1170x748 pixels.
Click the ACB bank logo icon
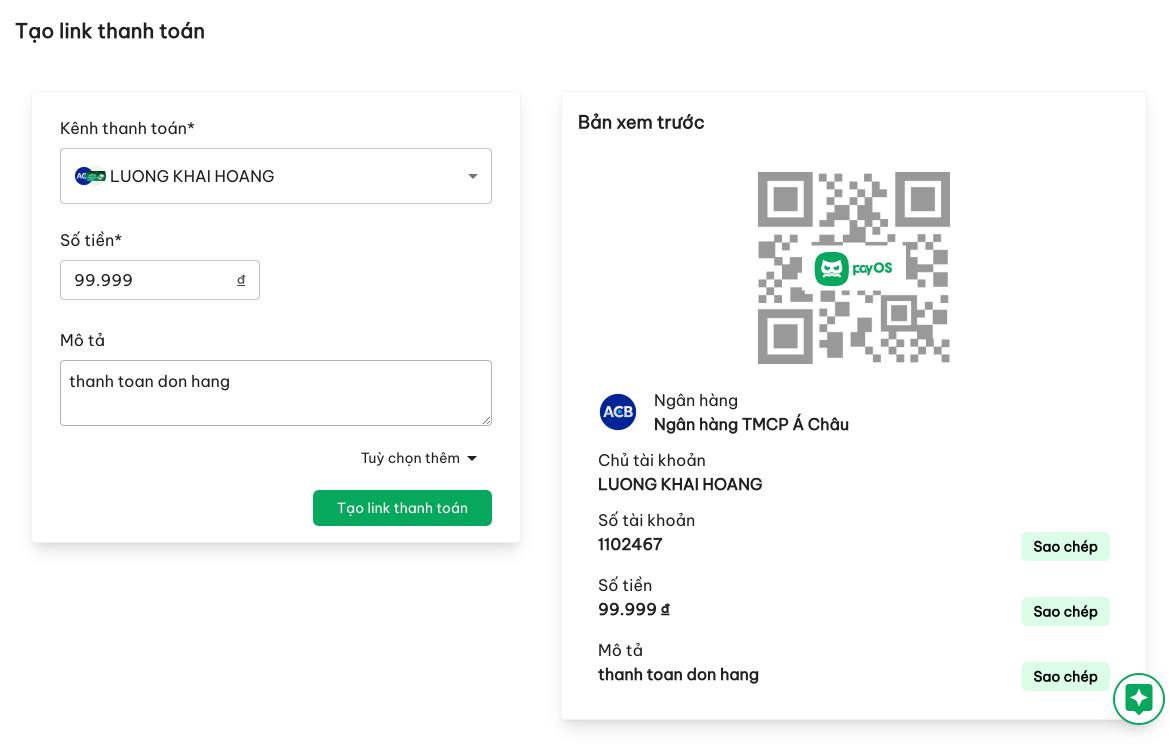click(x=618, y=412)
